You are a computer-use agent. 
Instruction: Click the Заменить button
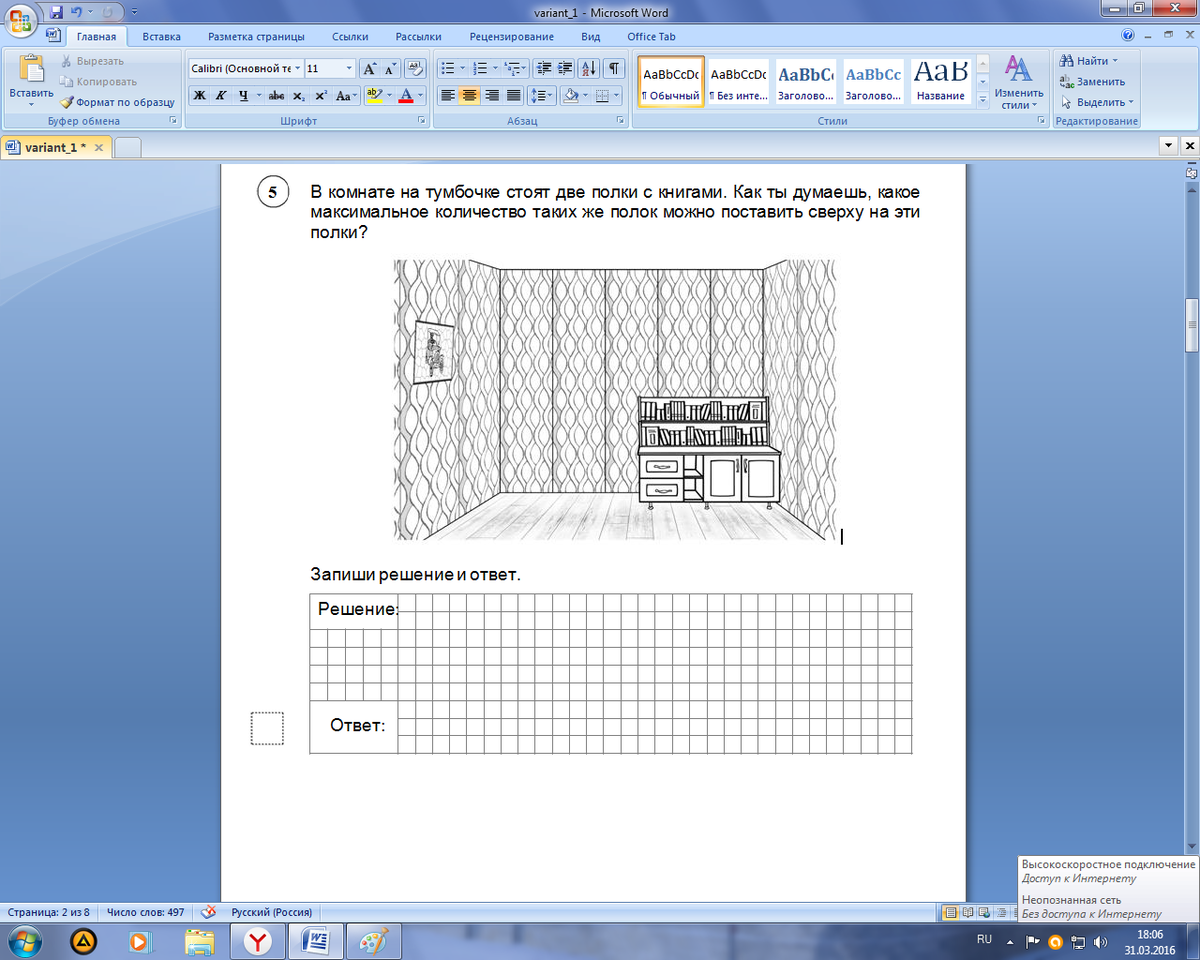pyautogui.click(x=1092, y=82)
